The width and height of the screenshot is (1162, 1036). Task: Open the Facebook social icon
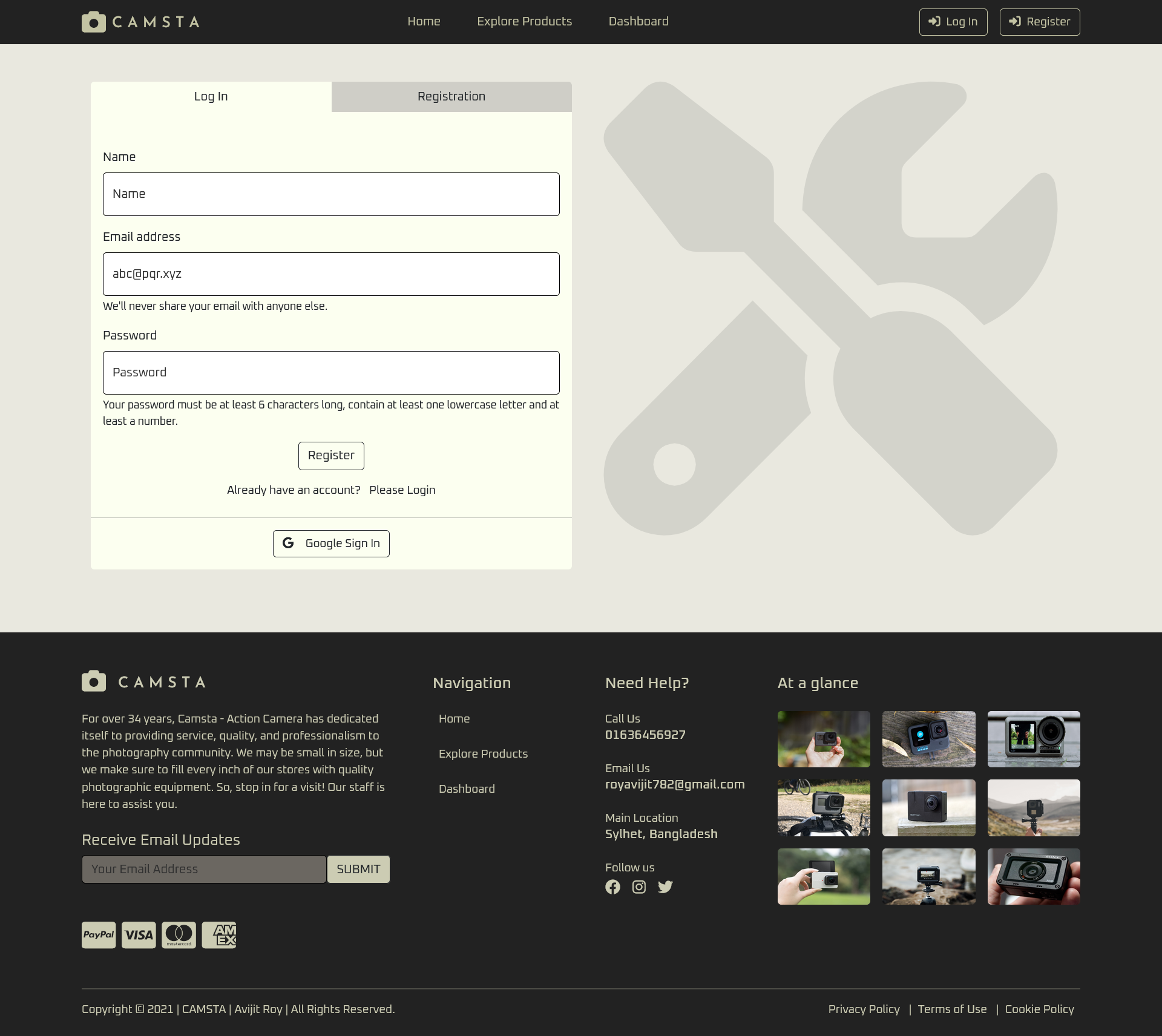[612, 887]
